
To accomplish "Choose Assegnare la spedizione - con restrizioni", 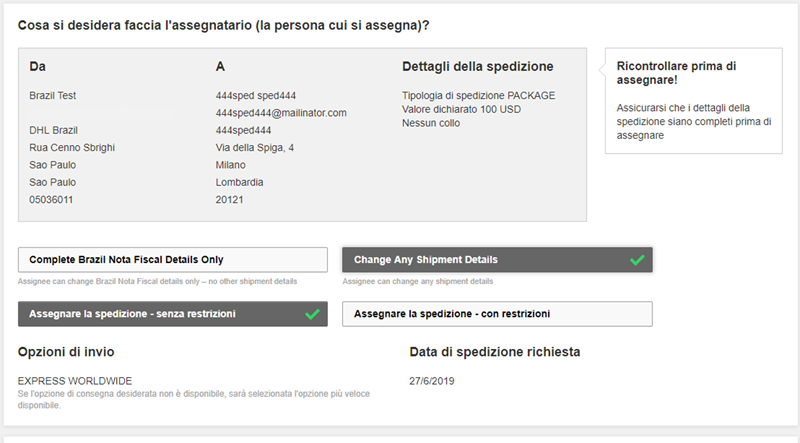I will (x=497, y=314).
